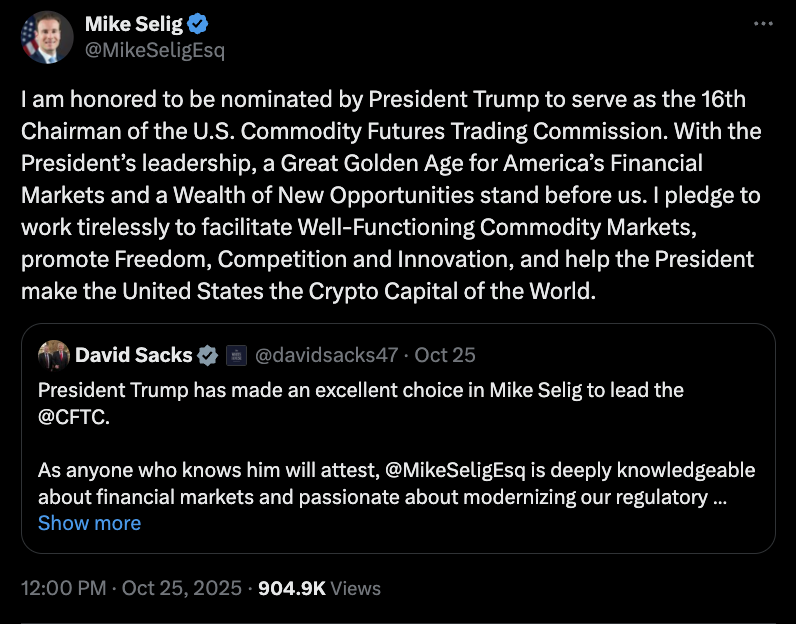Open the @CFTC mention in quoted post
The image size is (796, 624).
point(71,416)
